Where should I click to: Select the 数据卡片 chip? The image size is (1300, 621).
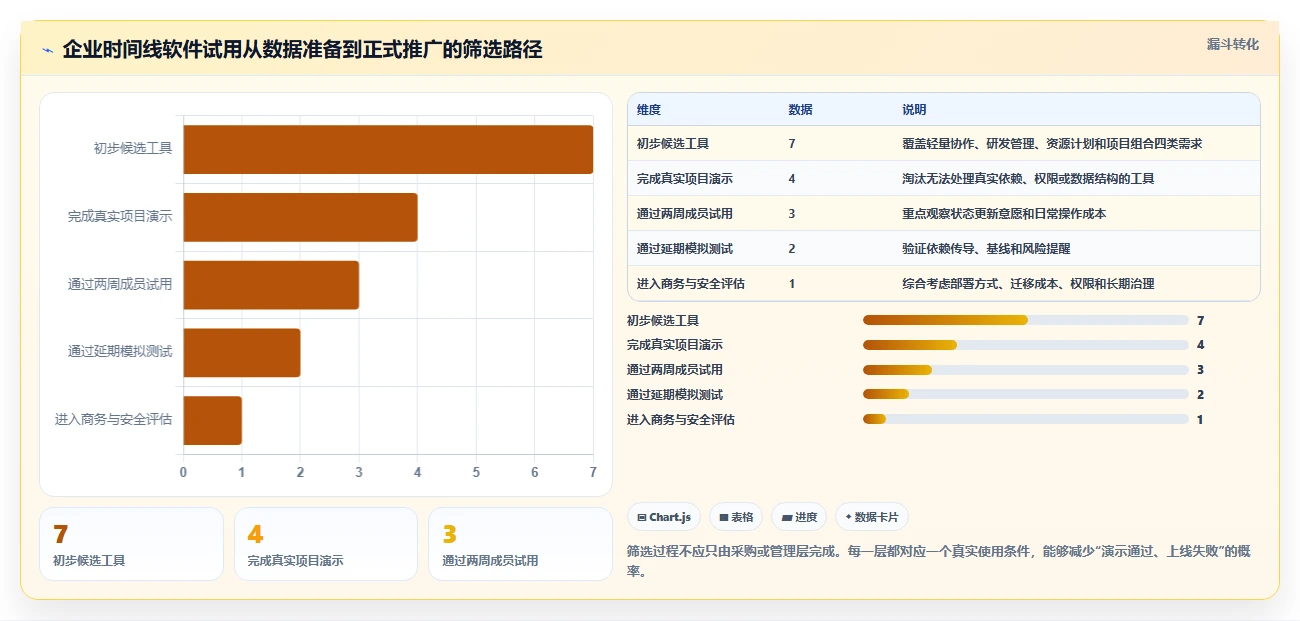(x=871, y=517)
